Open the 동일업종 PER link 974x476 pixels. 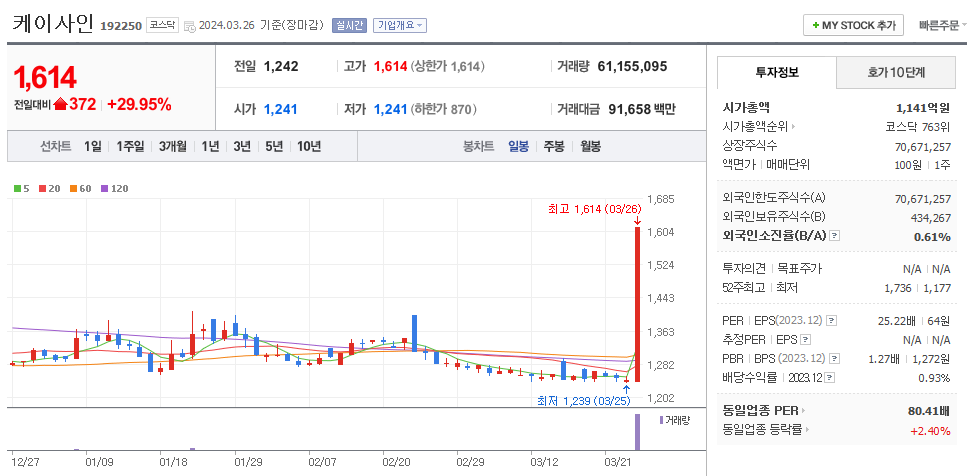[760, 411]
